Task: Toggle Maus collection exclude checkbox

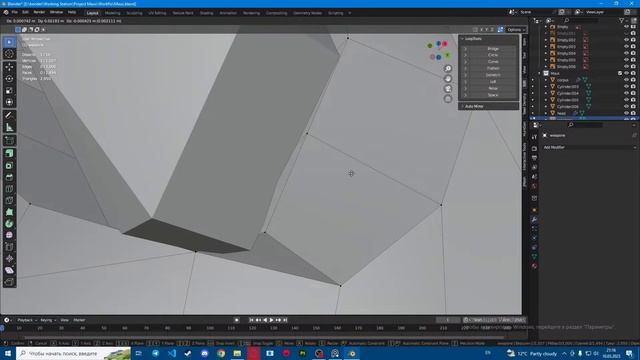Action: [620, 73]
